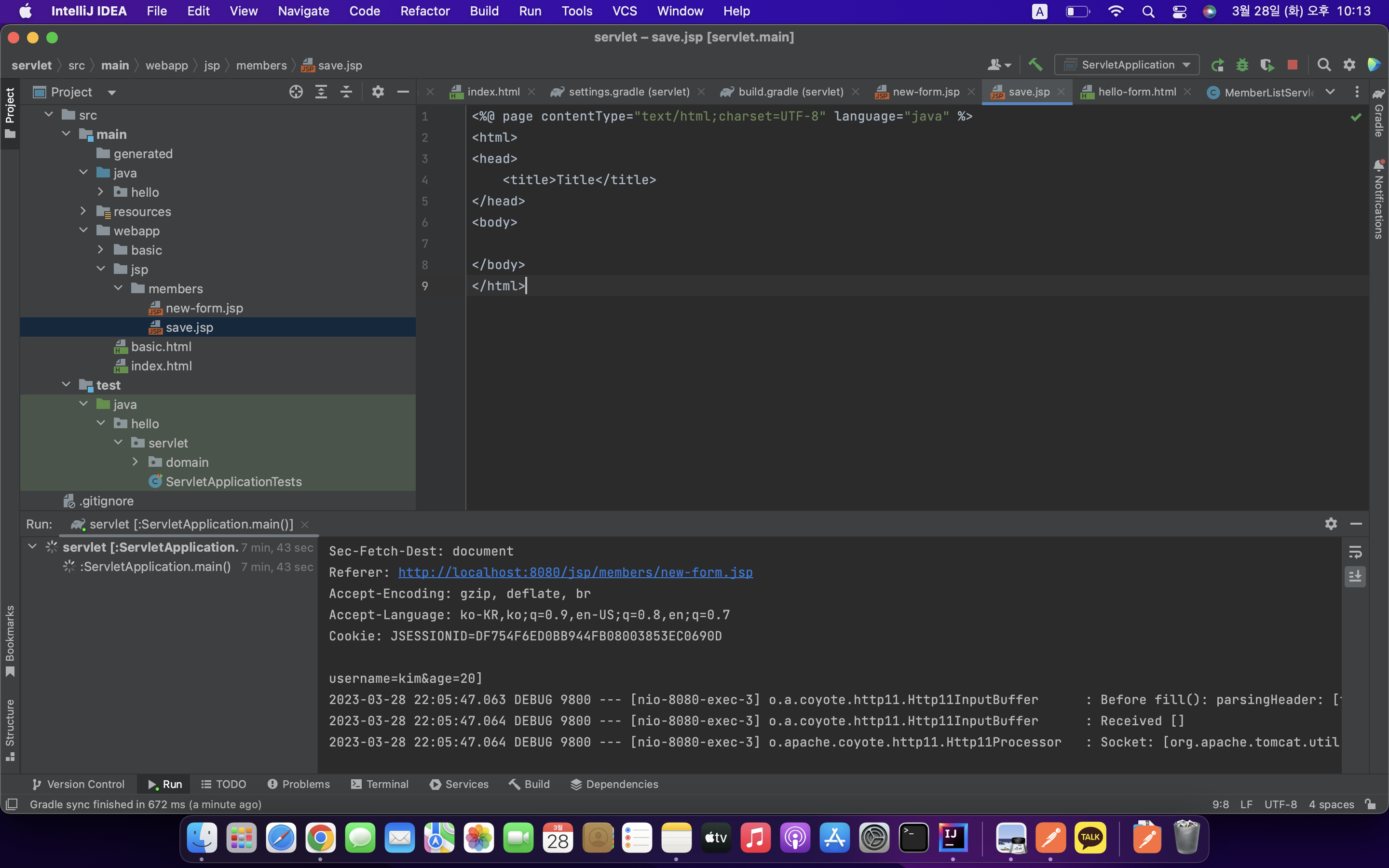1389x868 pixels.
Task: Click the 9:8 caret position indicator
Action: click(x=1220, y=804)
